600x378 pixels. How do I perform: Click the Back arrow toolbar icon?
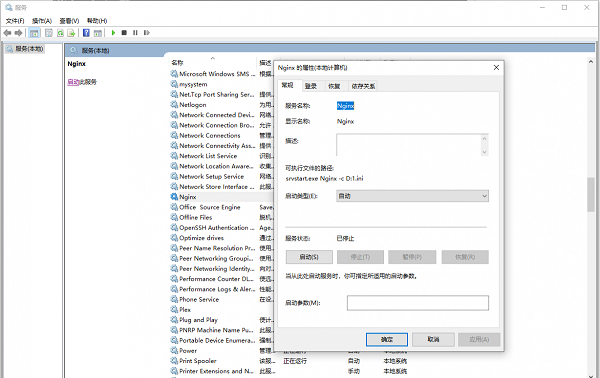point(7,33)
